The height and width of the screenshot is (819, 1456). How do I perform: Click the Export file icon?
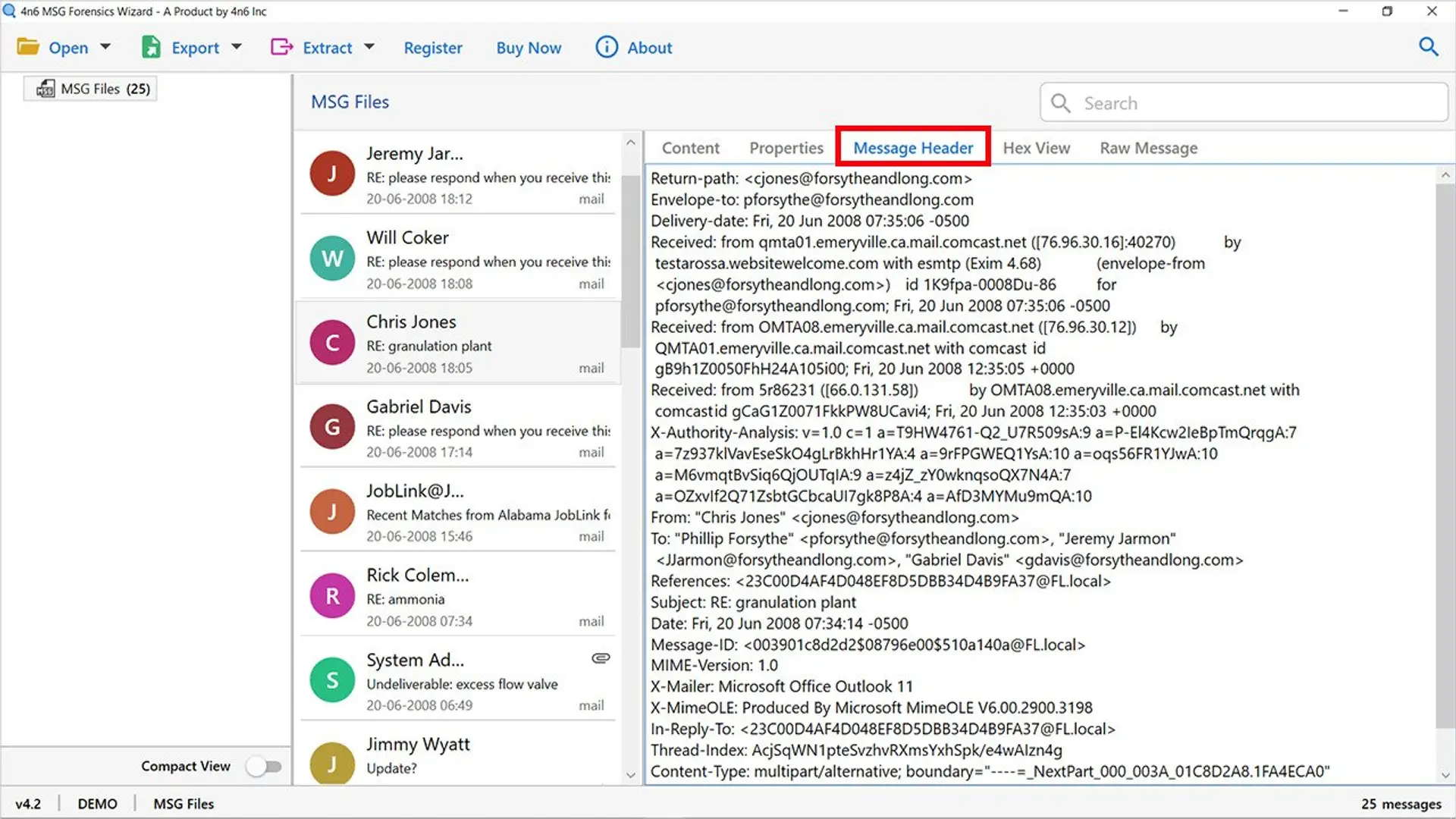(x=151, y=47)
